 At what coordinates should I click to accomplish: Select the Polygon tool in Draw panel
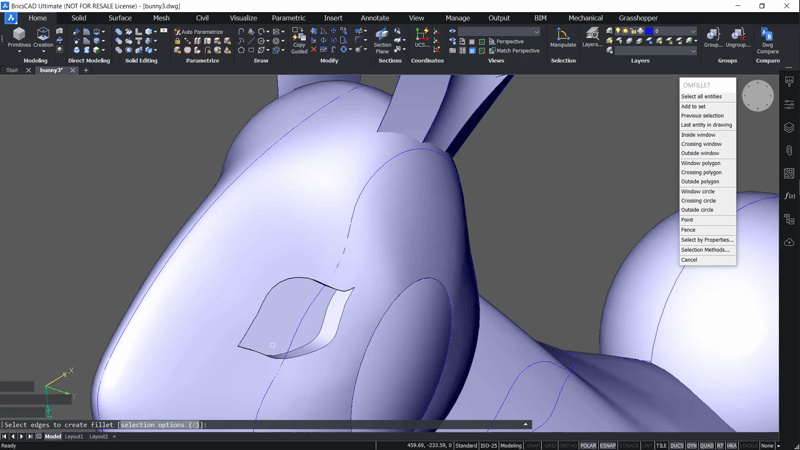coord(241,50)
